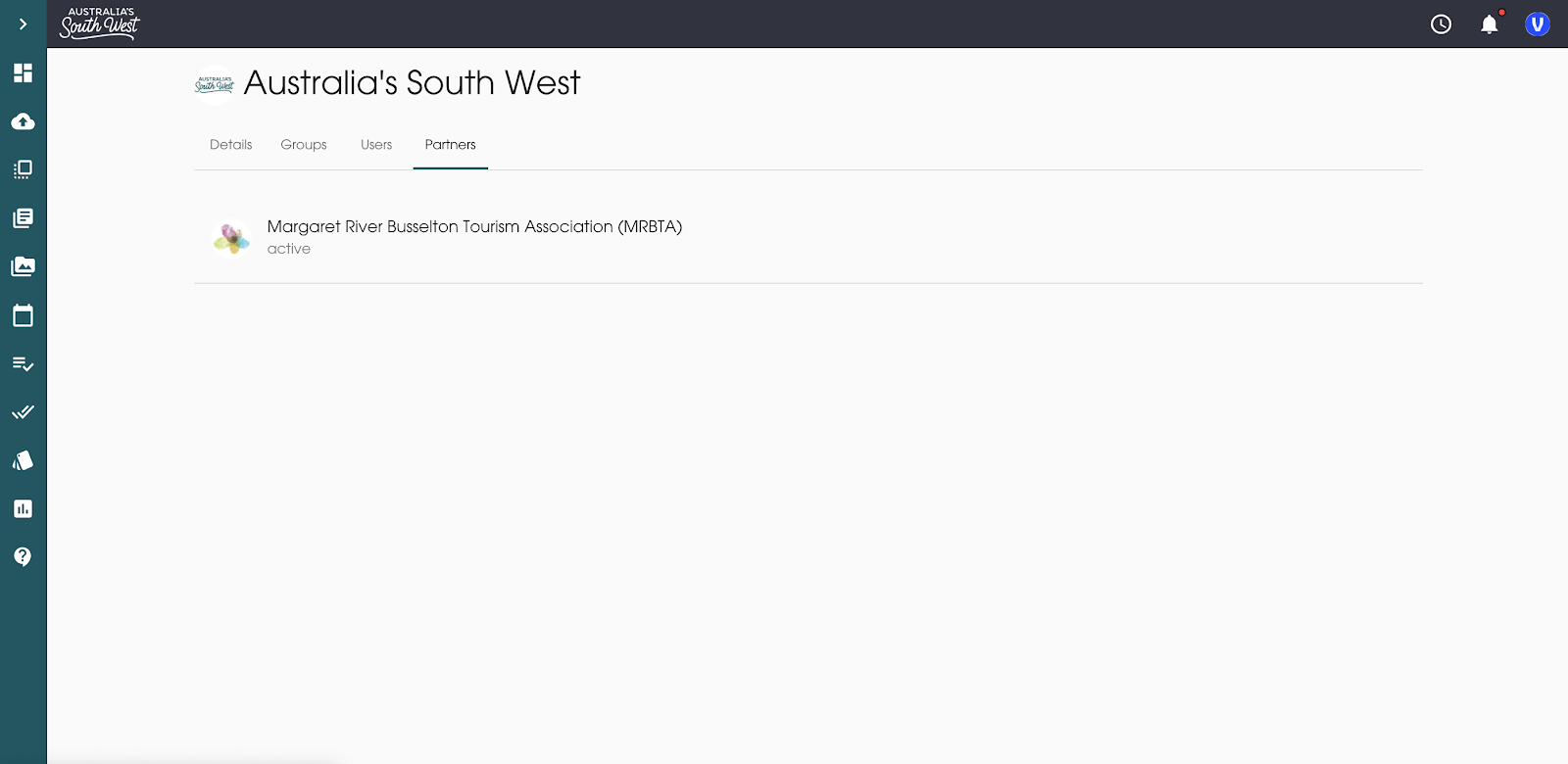Switch to the Groups tab
This screenshot has width=1568, height=764.
[x=304, y=145]
